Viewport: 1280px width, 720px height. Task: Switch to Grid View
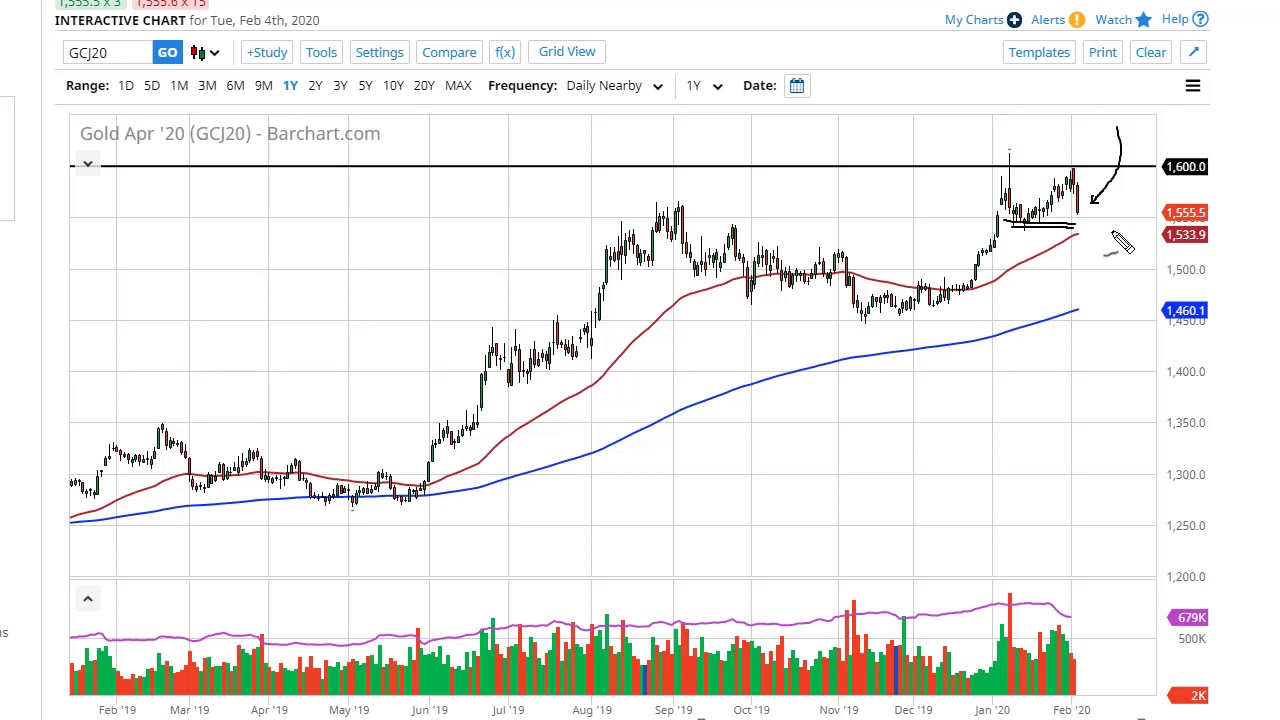click(x=567, y=52)
